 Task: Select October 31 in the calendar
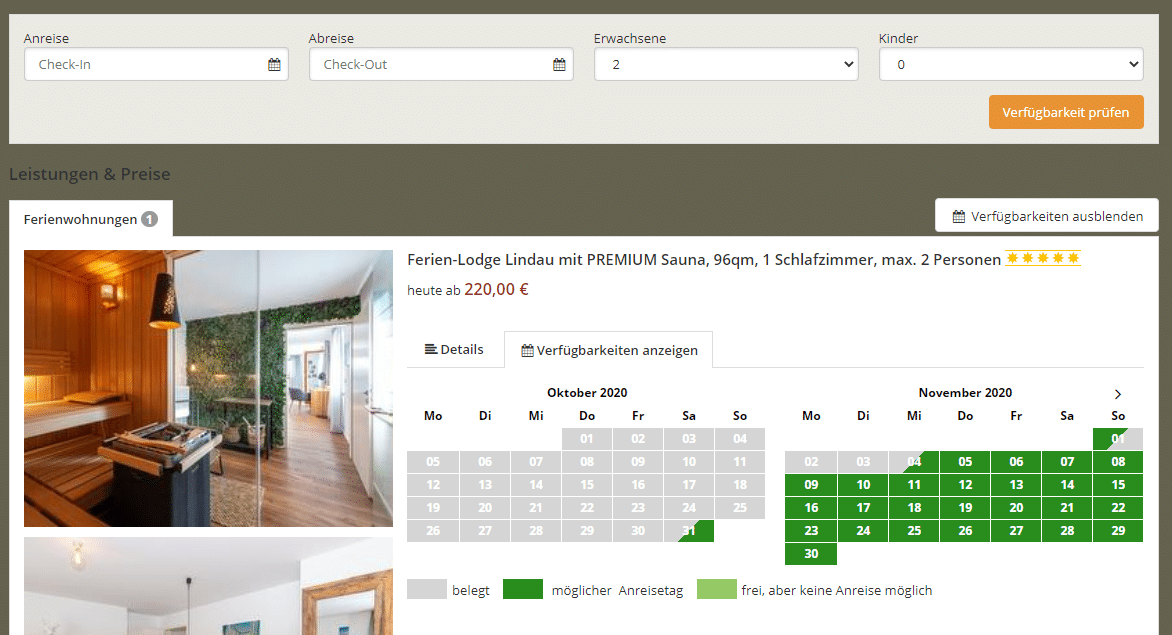click(689, 531)
